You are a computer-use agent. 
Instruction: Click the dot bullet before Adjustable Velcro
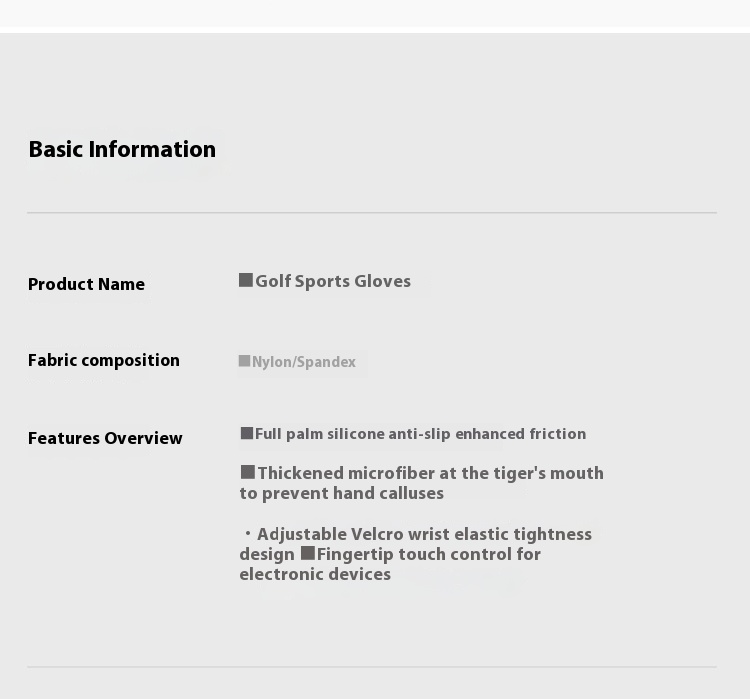pos(248,534)
